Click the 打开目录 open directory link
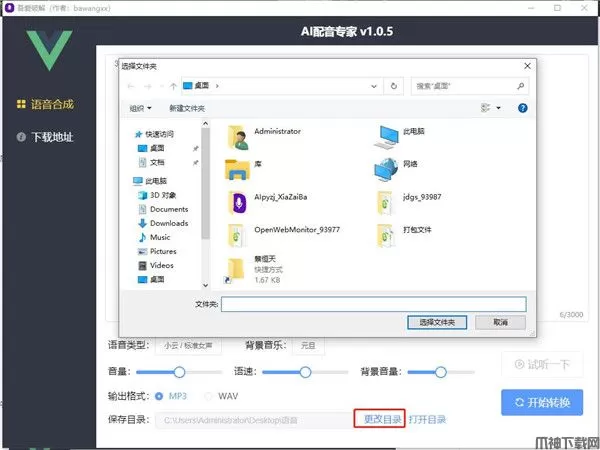This screenshot has width=600, height=450. (427, 420)
